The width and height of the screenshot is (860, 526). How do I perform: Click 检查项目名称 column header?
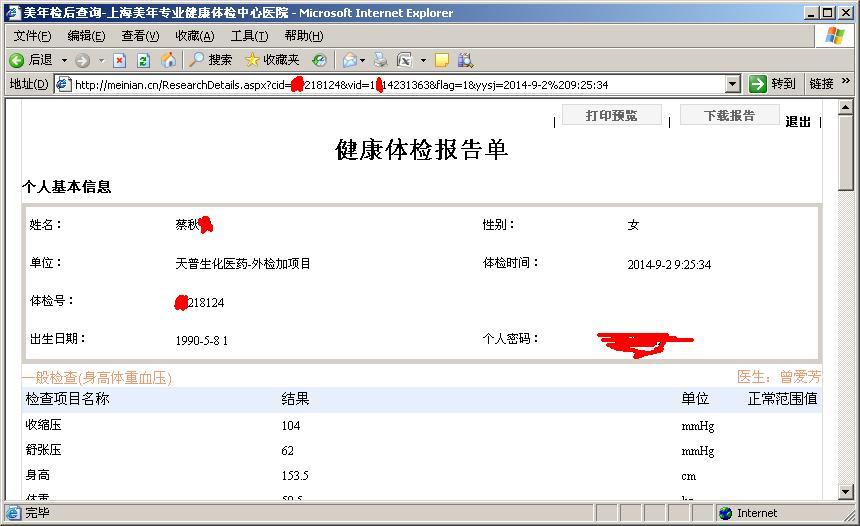click(67, 399)
